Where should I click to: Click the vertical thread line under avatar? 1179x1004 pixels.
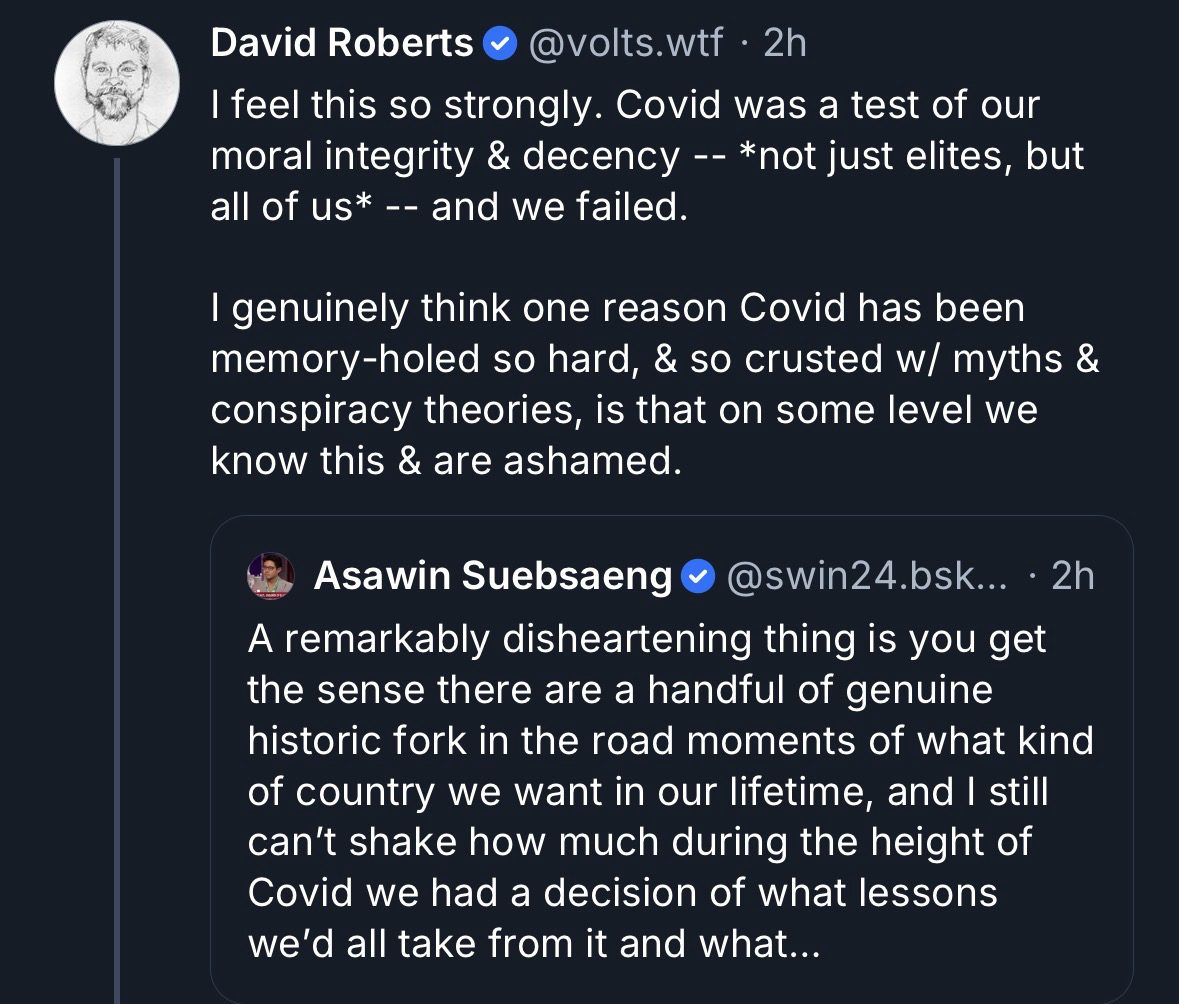[116, 580]
